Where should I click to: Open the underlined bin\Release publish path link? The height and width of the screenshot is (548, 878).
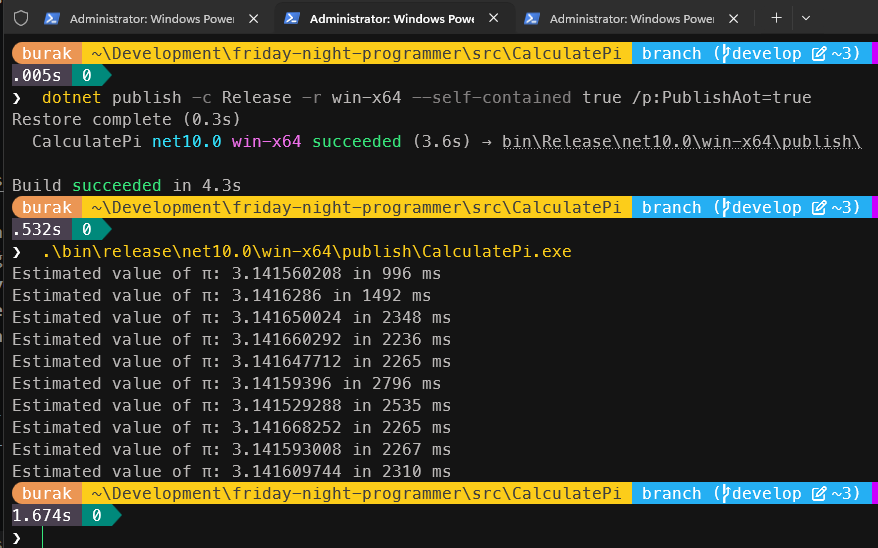coord(681,141)
